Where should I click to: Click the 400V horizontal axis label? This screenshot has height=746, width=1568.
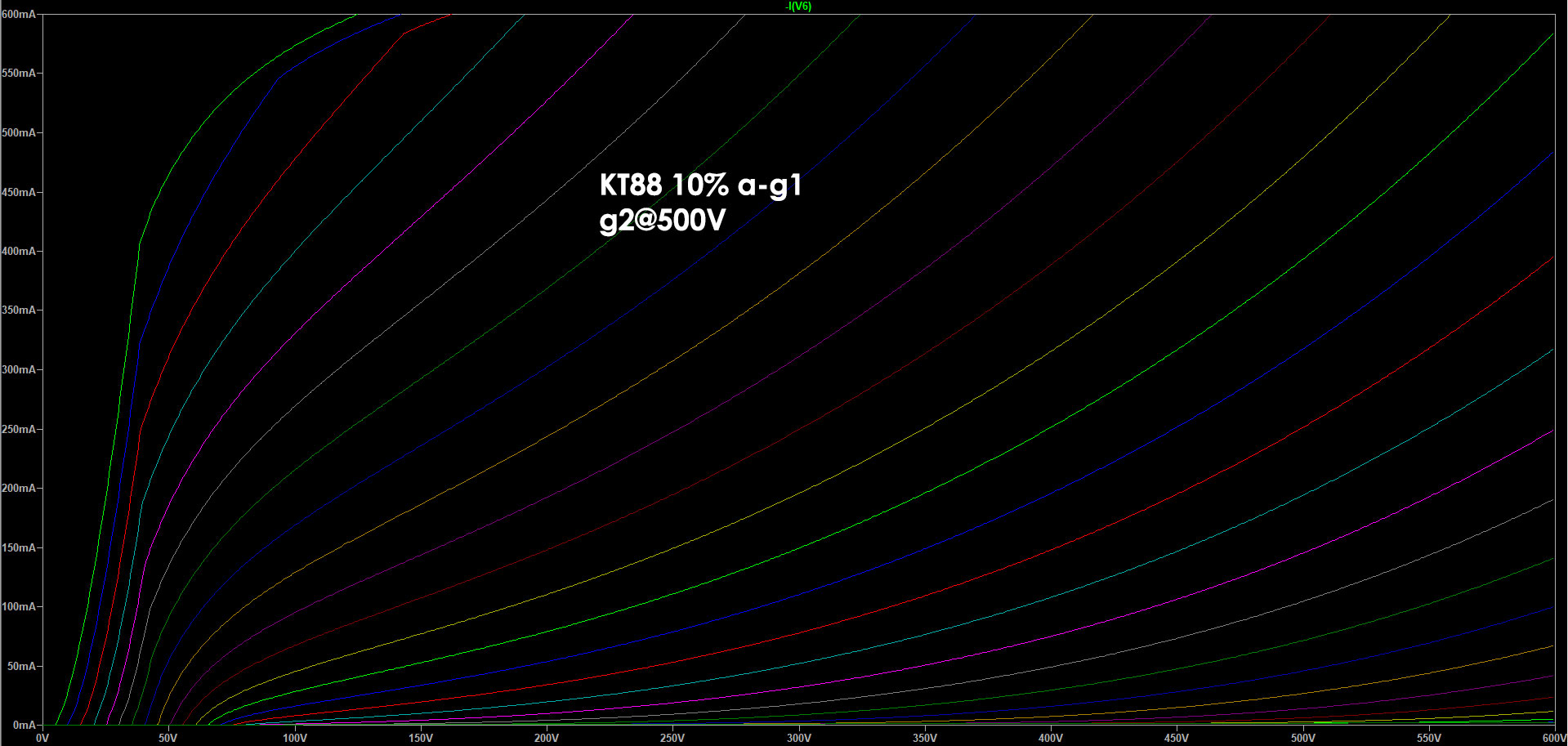pos(1050,738)
